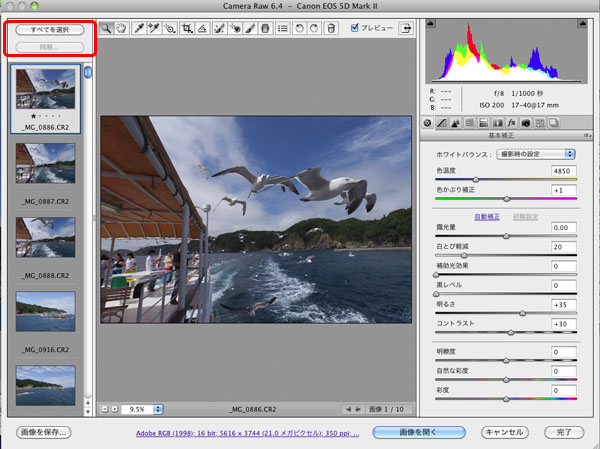The image size is (600, 449).
Task: Select the Hand tool
Action: [122, 29]
